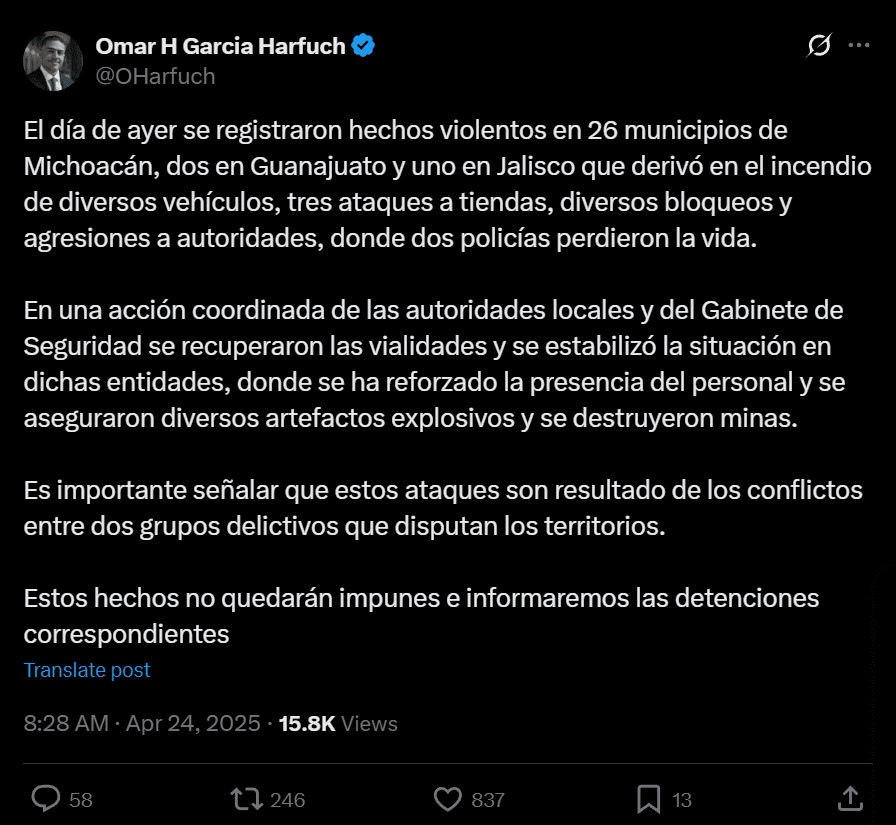Click the repost arrows icon
Viewport: 896px width, 825px height.
coord(245,798)
